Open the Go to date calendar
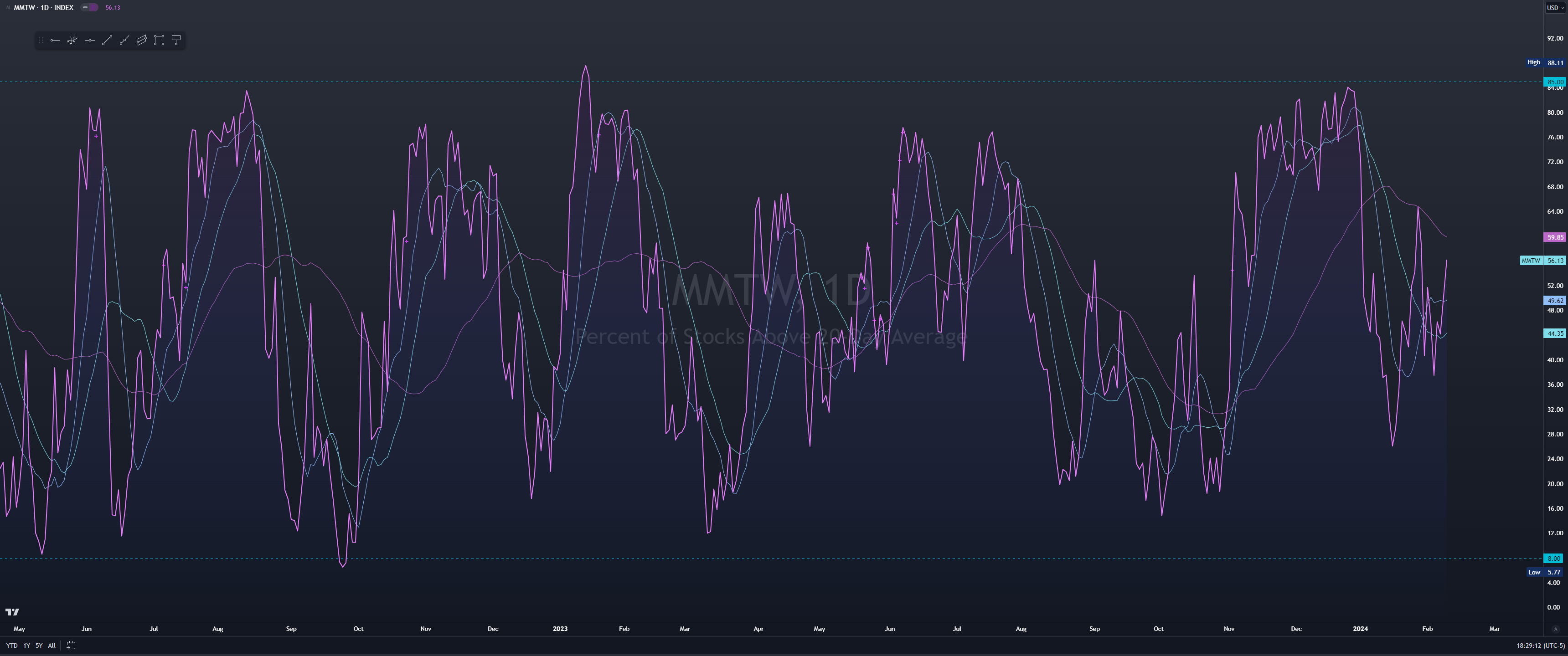The image size is (1568, 656). (x=71, y=645)
